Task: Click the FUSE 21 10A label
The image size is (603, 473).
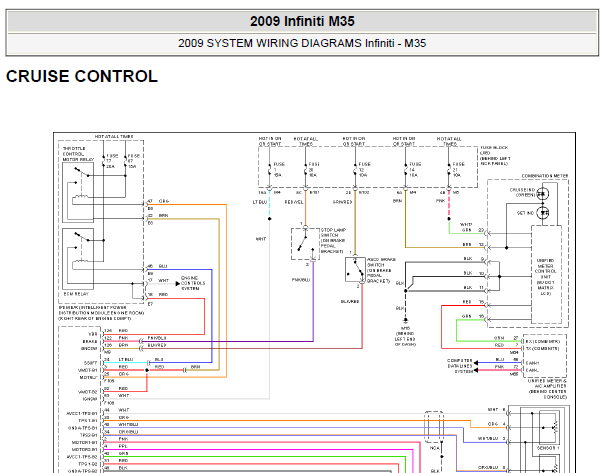Action: point(458,170)
